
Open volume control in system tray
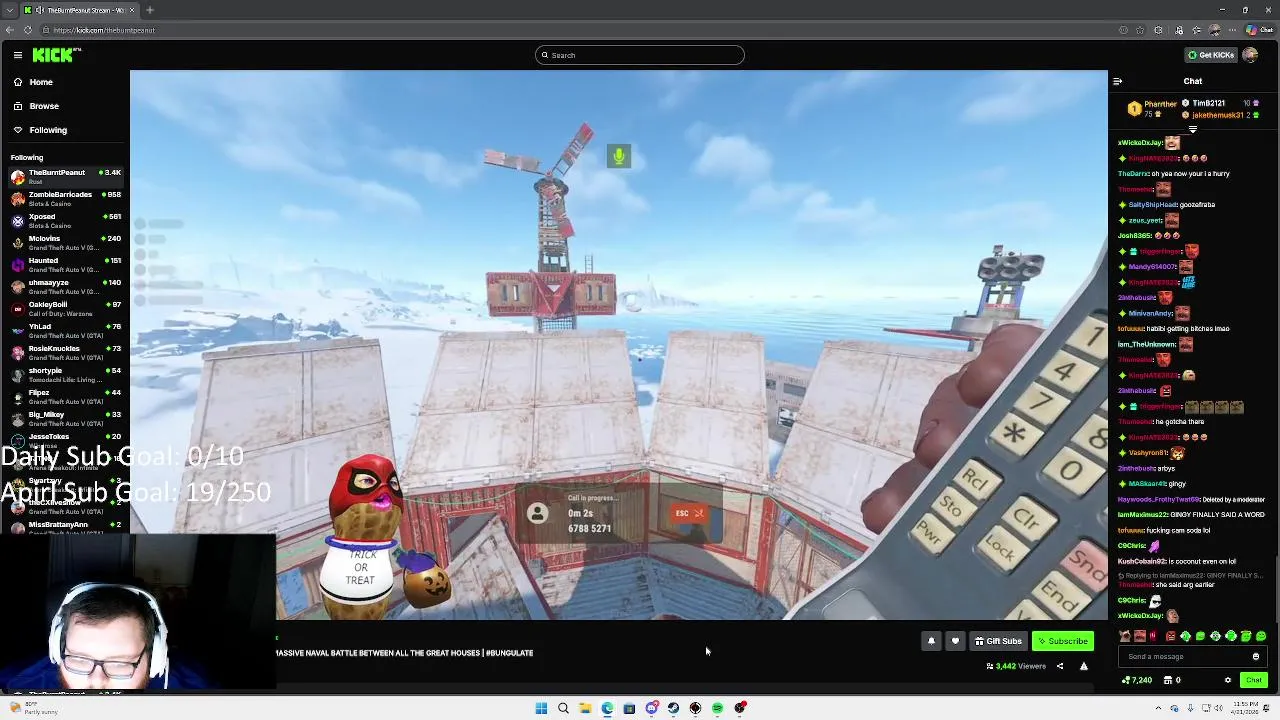point(1219,708)
